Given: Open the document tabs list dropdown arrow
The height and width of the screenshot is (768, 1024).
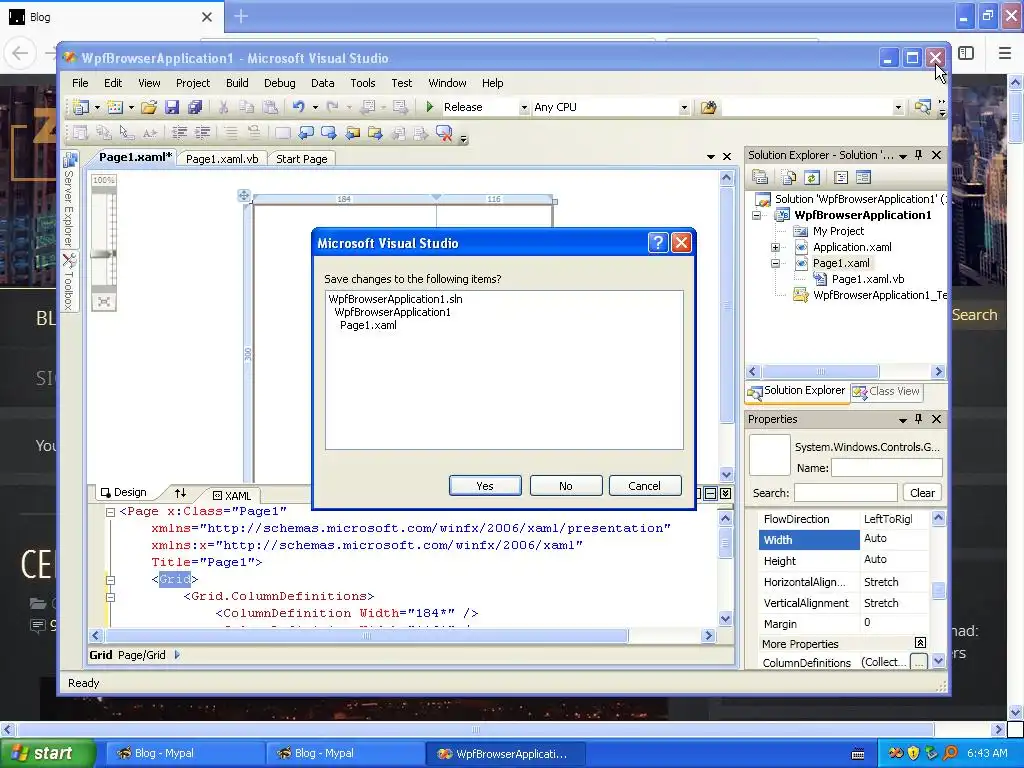Looking at the screenshot, I should pos(711,157).
